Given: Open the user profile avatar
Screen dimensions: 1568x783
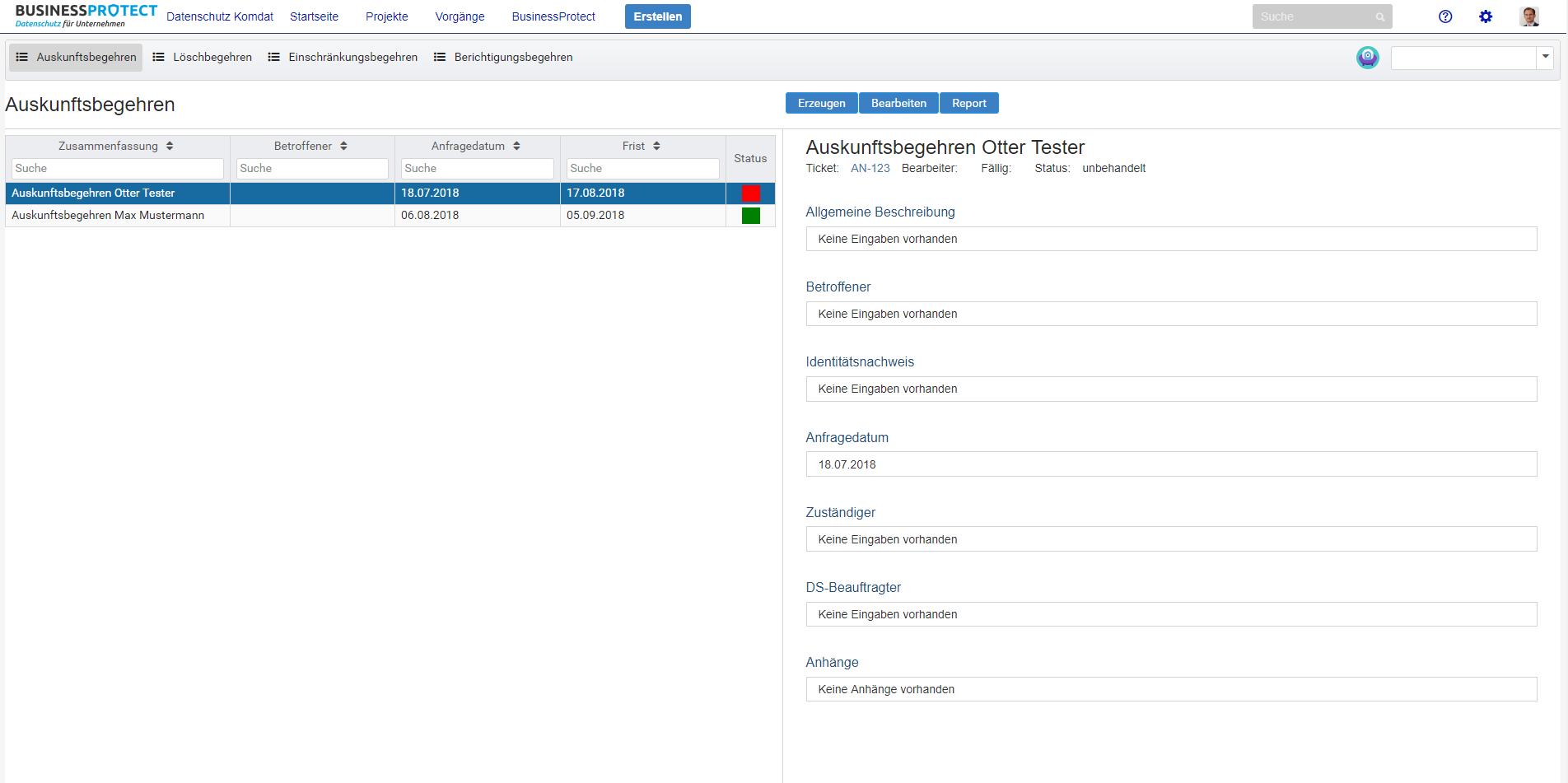Looking at the screenshot, I should click(1529, 16).
